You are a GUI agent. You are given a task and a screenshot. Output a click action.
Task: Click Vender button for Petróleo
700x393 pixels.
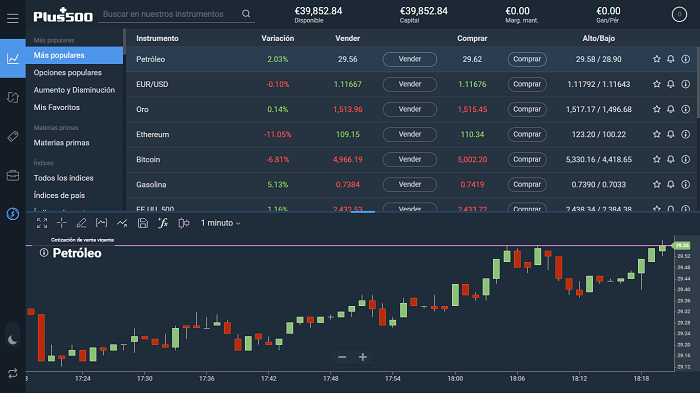(409, 59)
